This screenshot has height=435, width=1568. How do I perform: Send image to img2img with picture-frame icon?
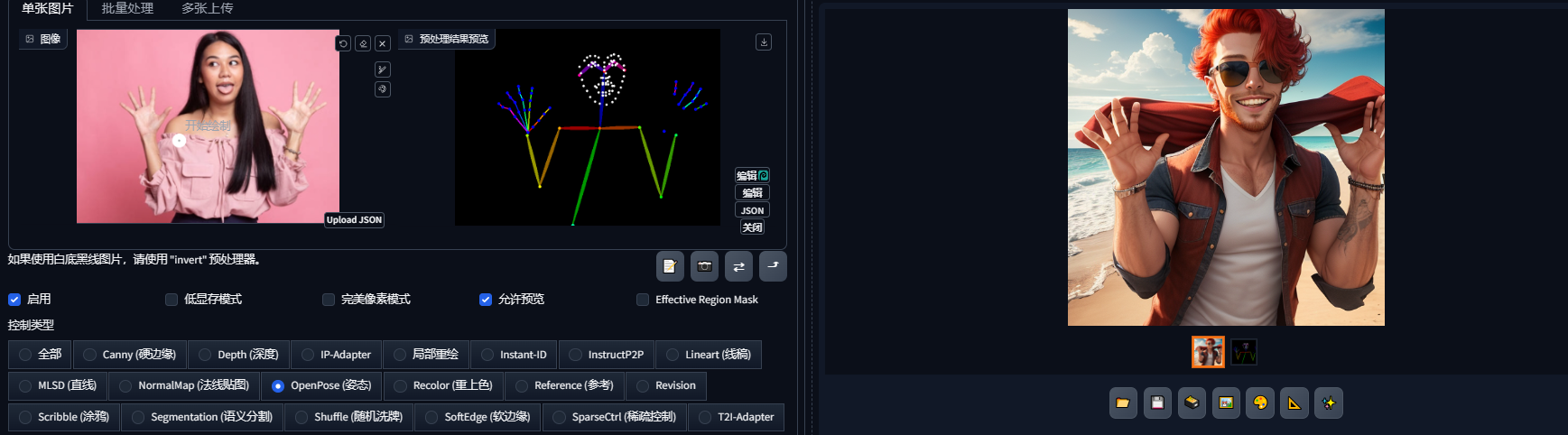point(1226,403)
